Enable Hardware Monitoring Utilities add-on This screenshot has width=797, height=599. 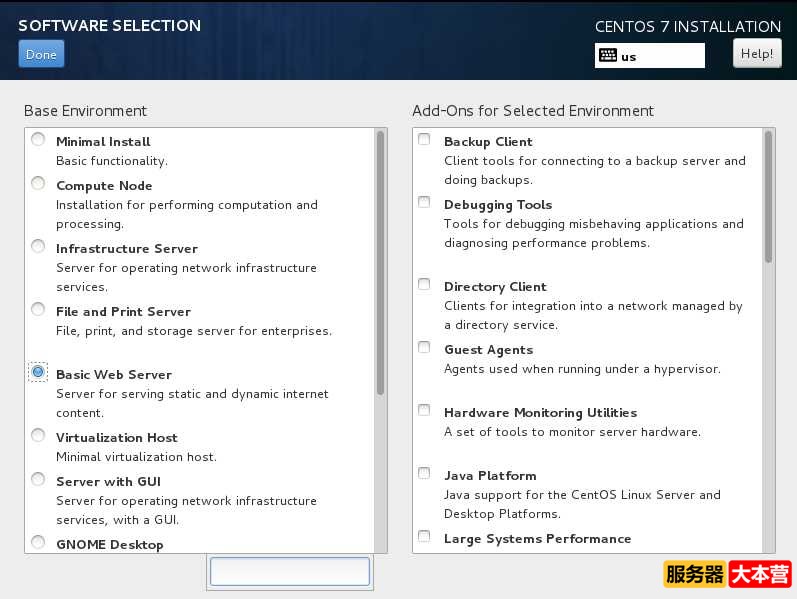[x=424, y=410]
